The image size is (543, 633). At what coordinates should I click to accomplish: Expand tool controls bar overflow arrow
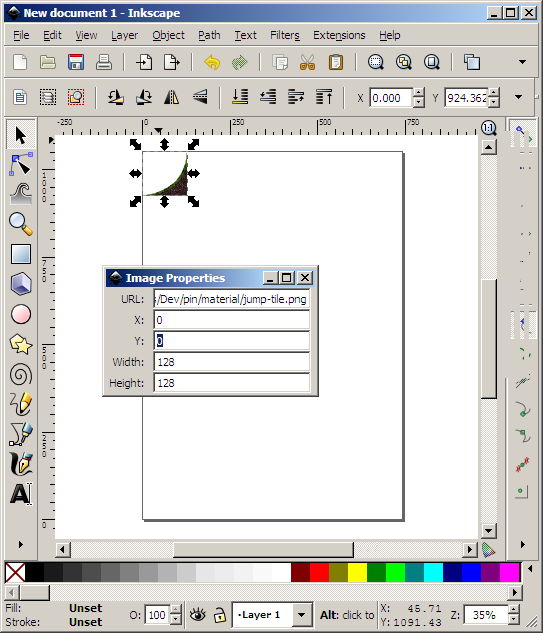click(519, 97)
